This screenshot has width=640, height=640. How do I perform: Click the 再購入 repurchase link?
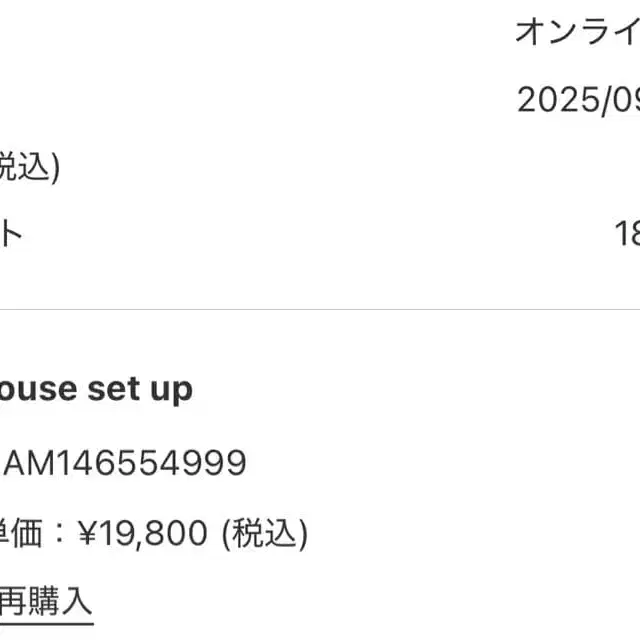tap(45, 601)
